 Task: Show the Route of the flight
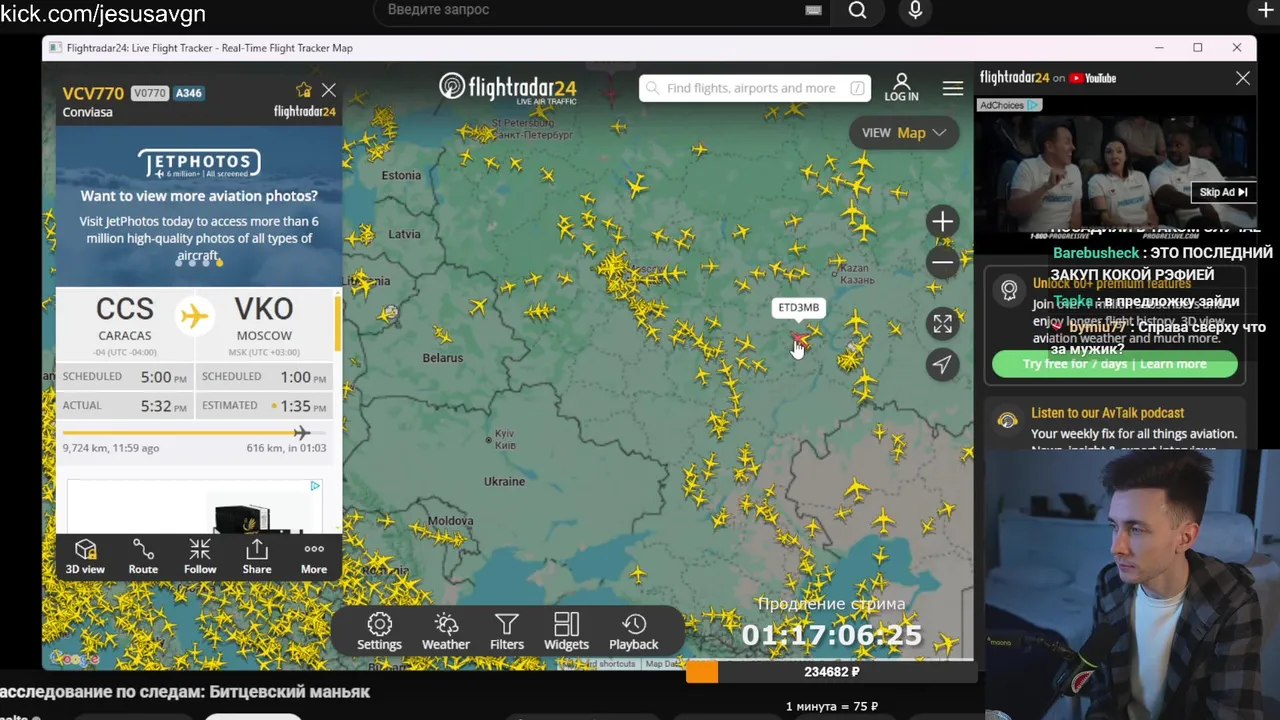click(x=143, y=556)
